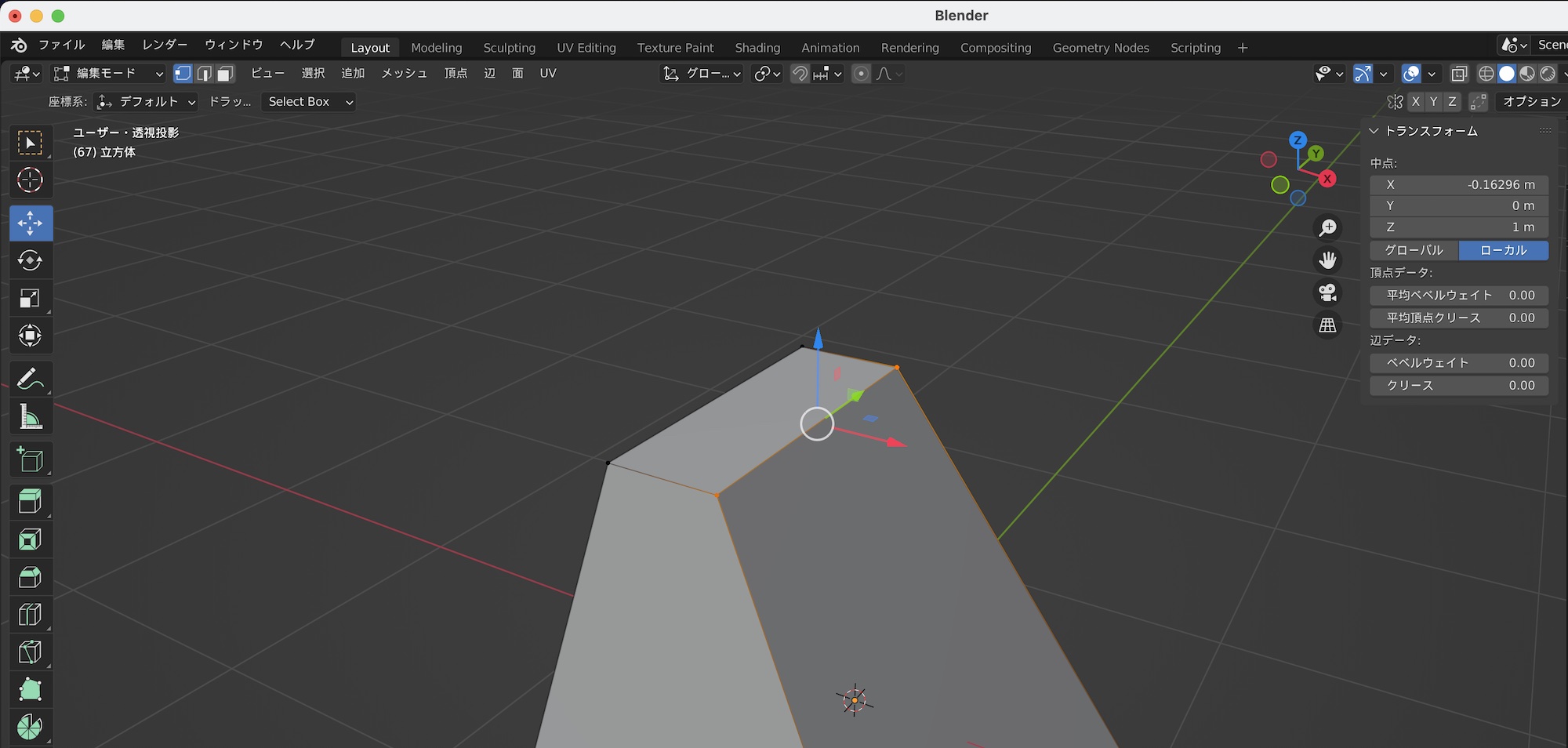Viewport: 1568px width, 748px height.
Task: Choose the Annotate pencil tool
Action: (30, 379)
